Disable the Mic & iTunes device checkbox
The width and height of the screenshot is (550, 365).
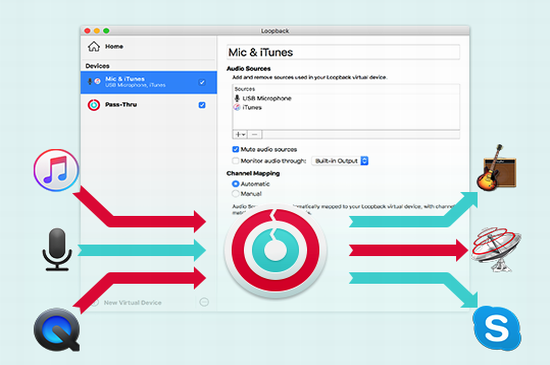[x=202, y=82]
